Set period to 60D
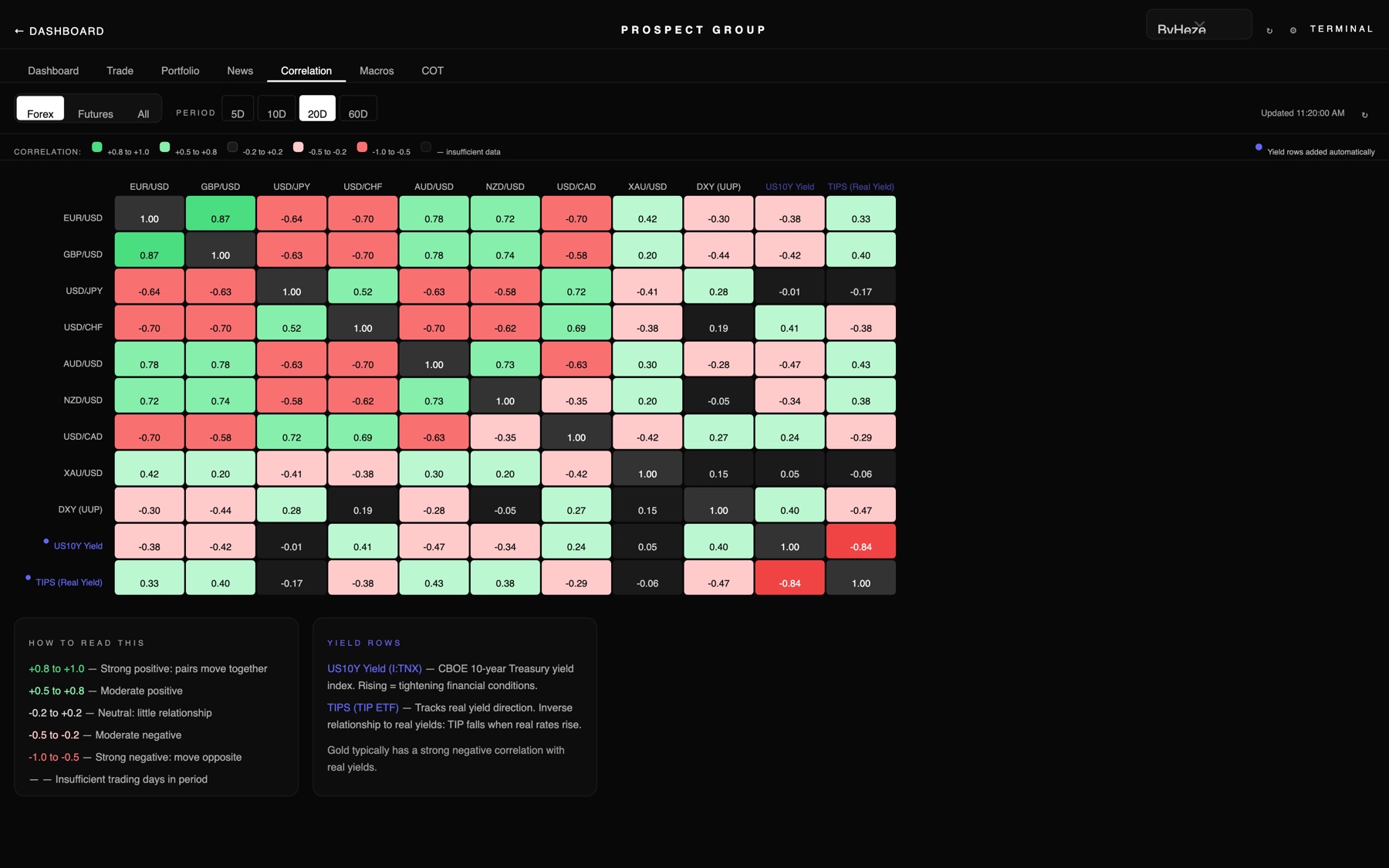Viewport: 1389px width, 868px height. coord(358,109)
